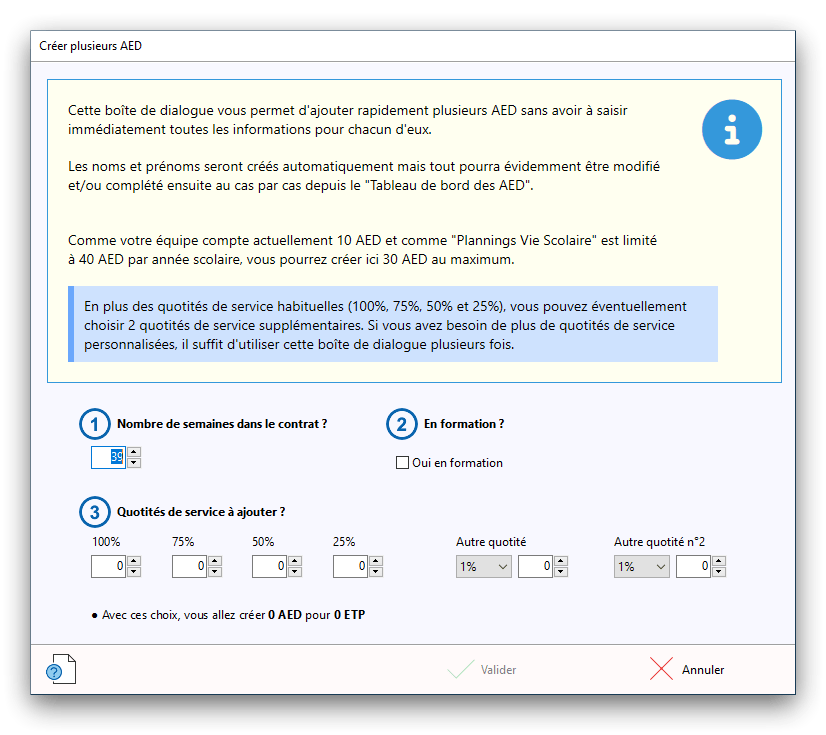Screen dimensions: 826x735
Task: Open the 'Autre quotité n°2' percentage dropdown
Action: (641, 567)
